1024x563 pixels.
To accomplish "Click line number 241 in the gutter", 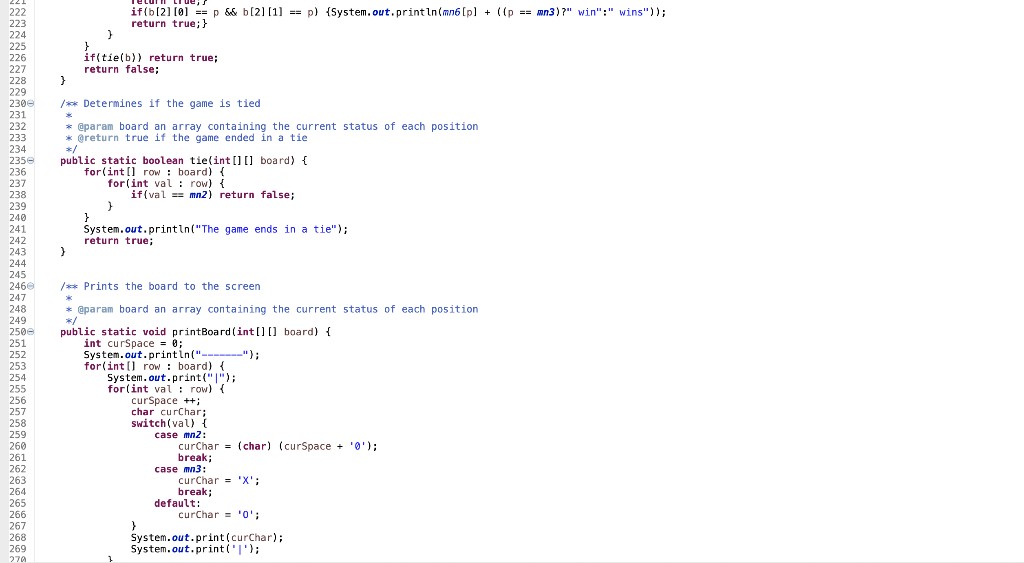I will pos(18,229).
